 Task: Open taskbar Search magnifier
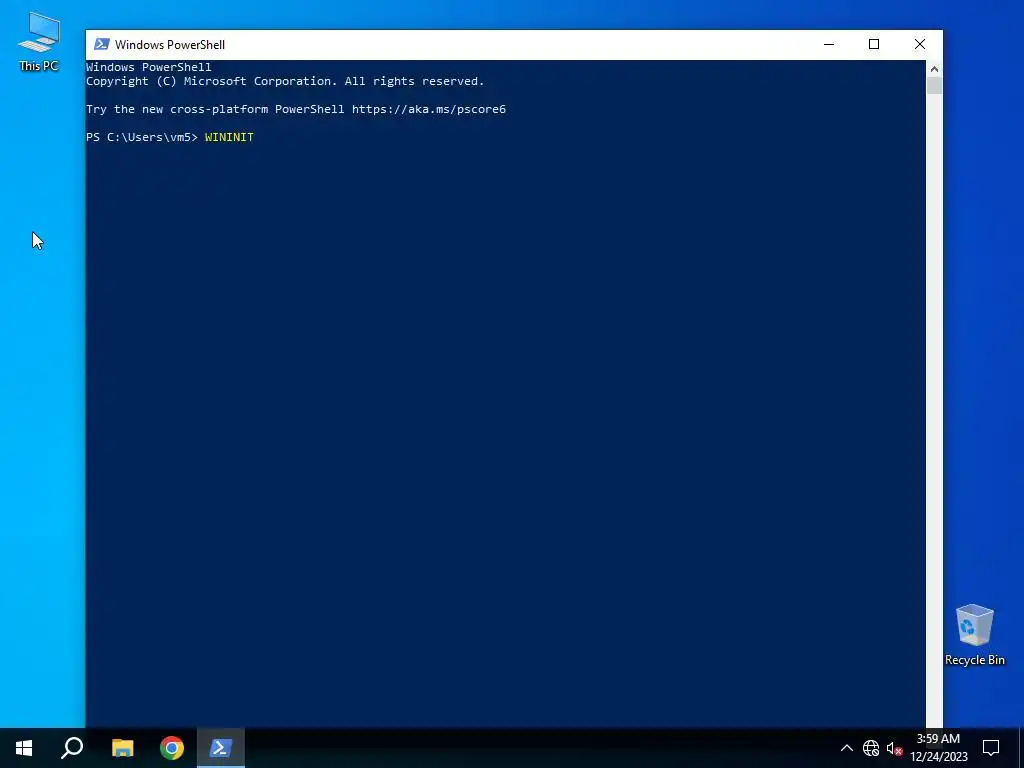point(72,748)
